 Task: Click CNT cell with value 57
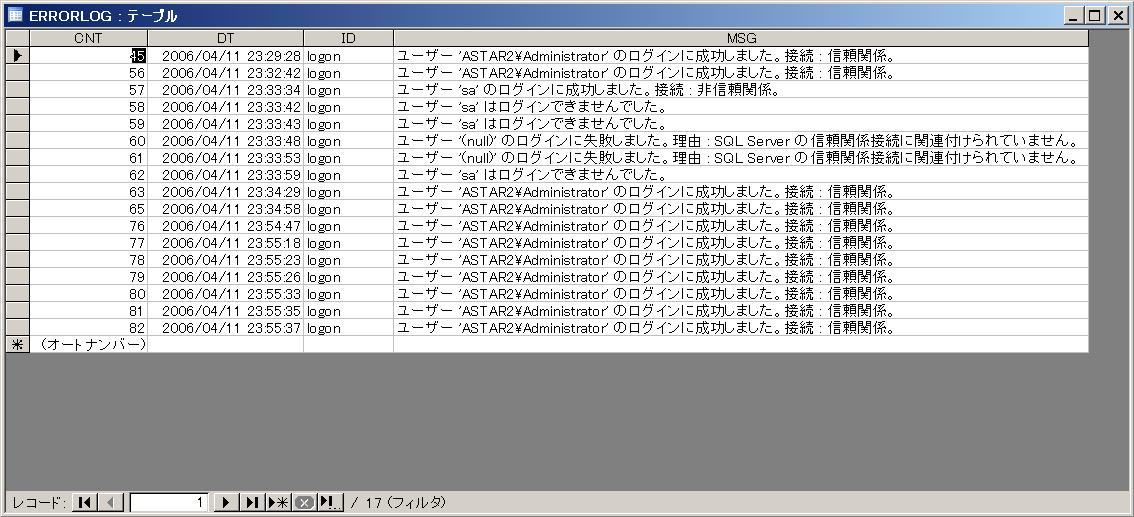tap(89, 90)
